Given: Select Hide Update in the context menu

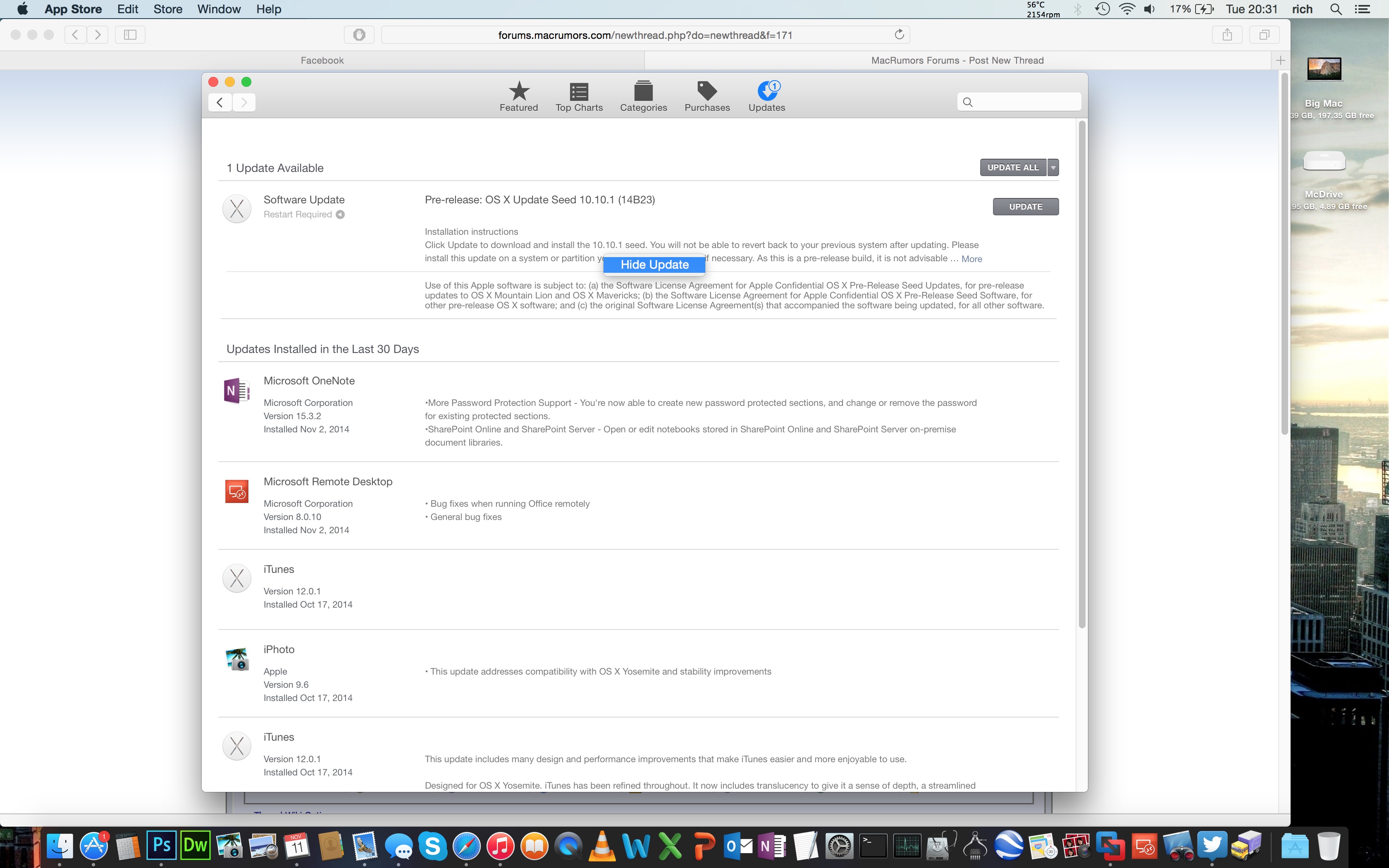Looking at the screenshot, I should point(654,265).
